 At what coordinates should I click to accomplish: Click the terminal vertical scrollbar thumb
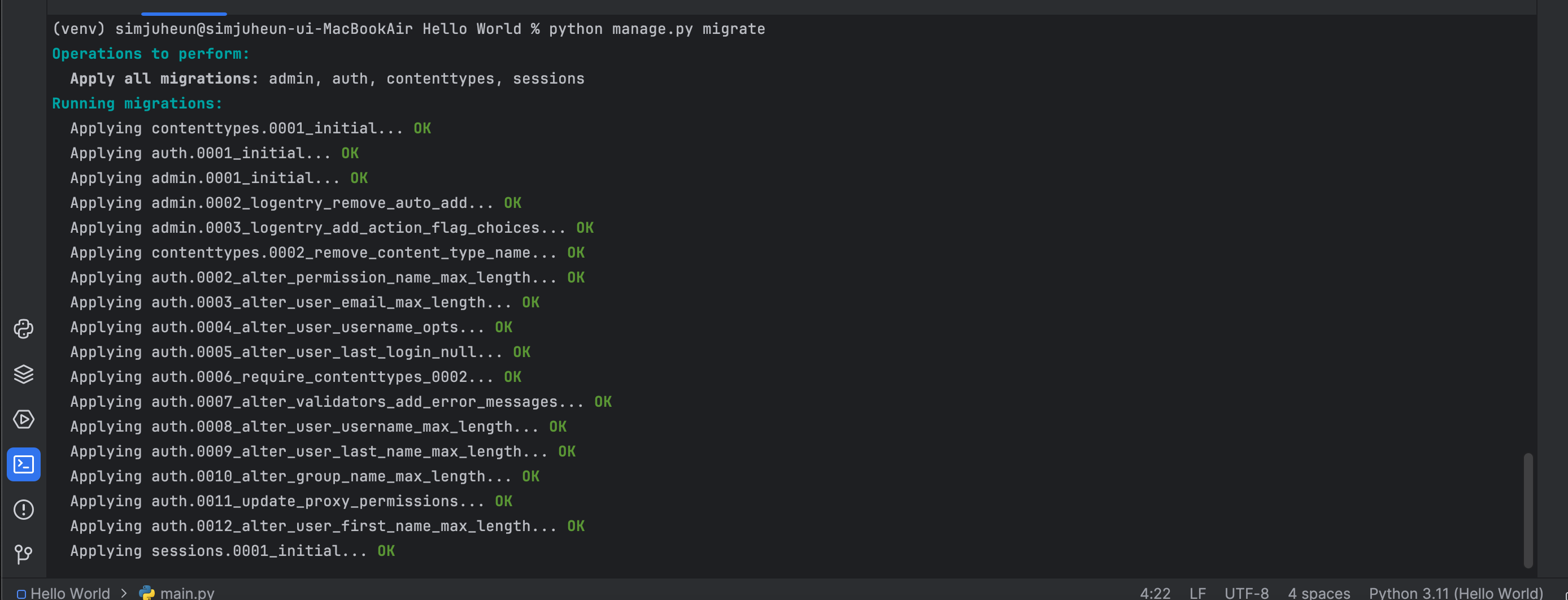1528,511
